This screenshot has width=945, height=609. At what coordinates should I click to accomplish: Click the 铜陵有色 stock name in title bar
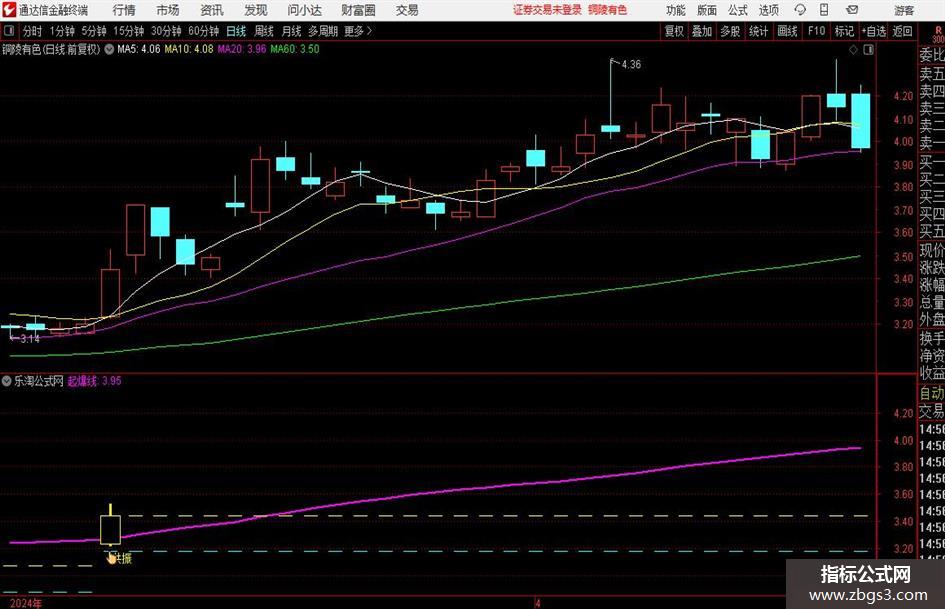[x=608, y=10]
